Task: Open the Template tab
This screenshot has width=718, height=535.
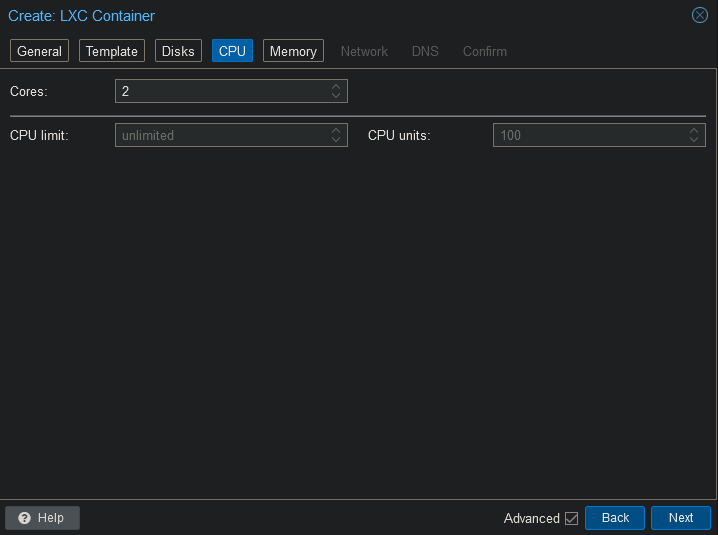Action: coord(111,51)
